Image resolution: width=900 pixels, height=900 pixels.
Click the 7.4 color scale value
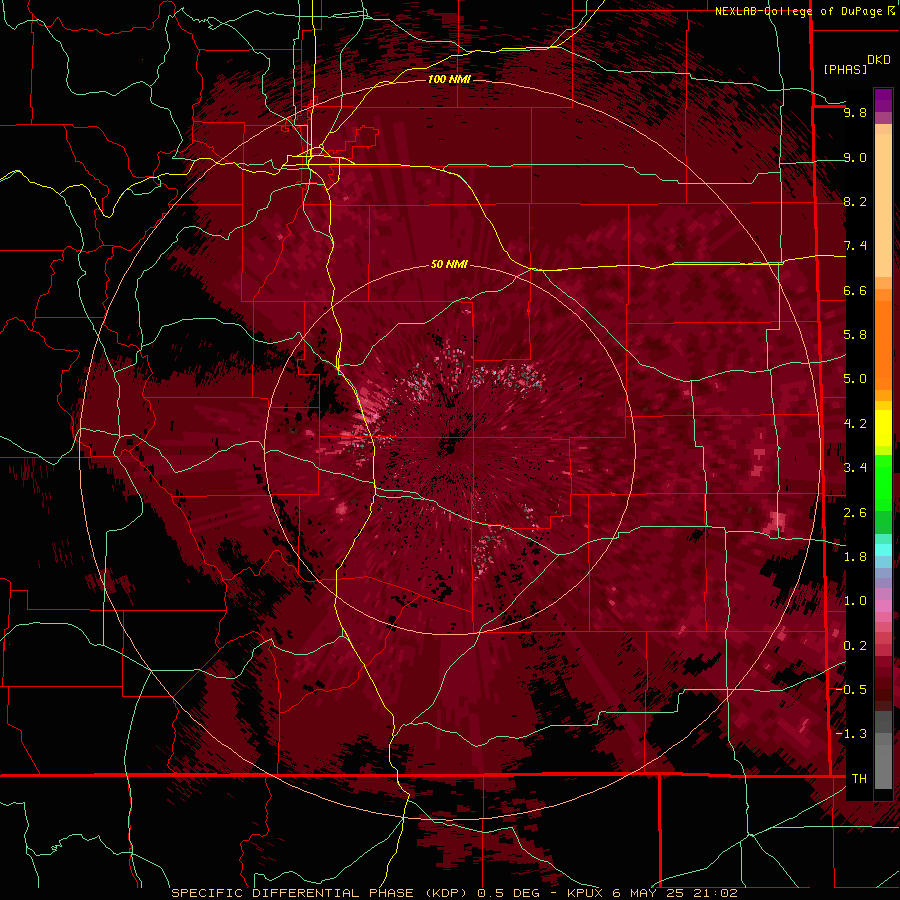pyautogui.click(x=855, y=246)
